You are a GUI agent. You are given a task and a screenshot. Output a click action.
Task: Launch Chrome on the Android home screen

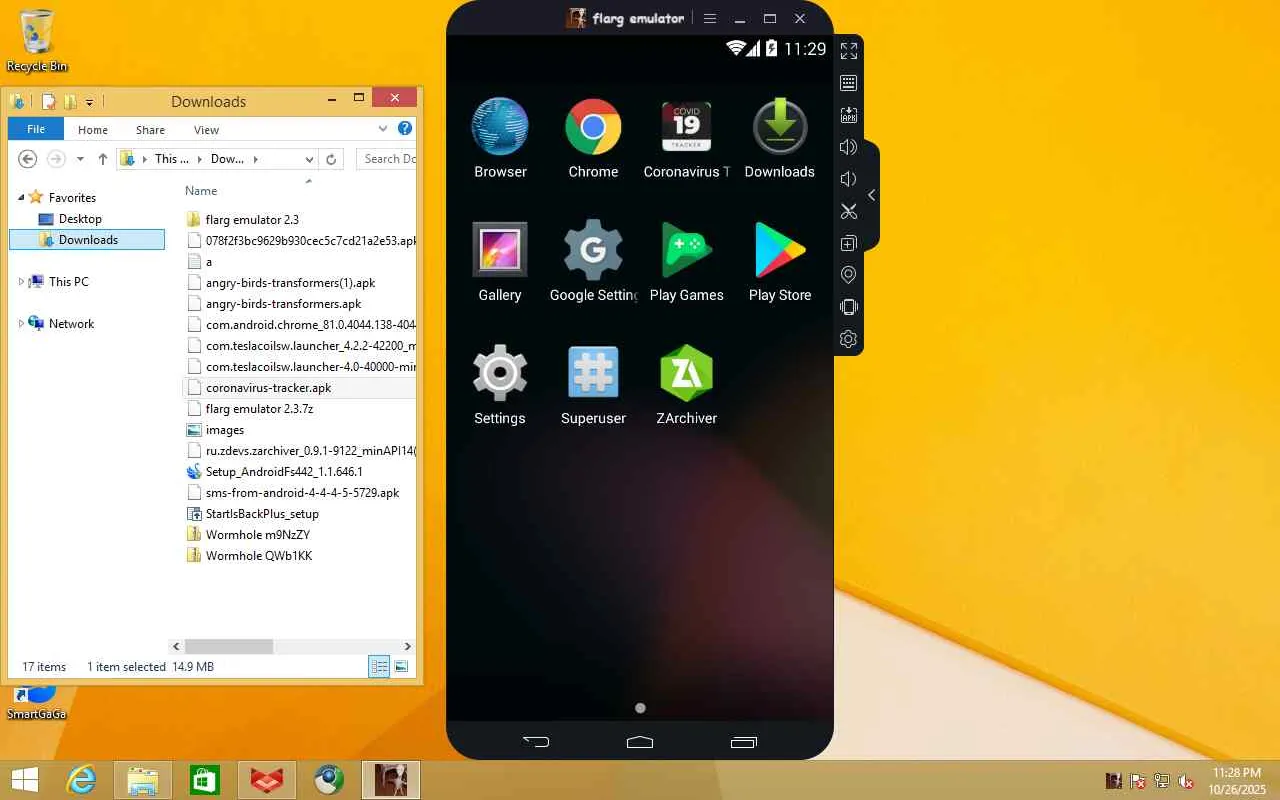(x=593, y=138)
